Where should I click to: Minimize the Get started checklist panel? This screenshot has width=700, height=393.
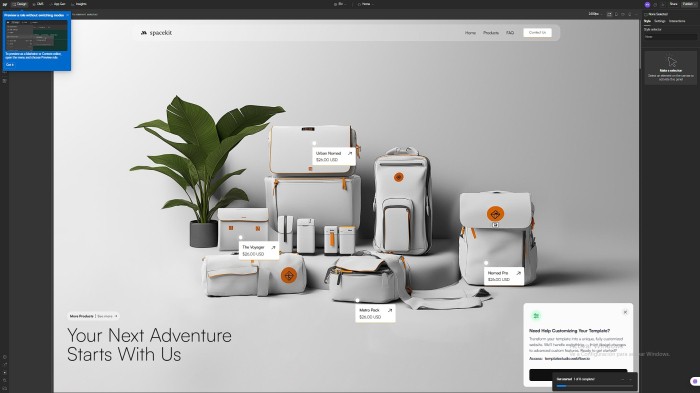pyautogui.click(x=623, y=379)
